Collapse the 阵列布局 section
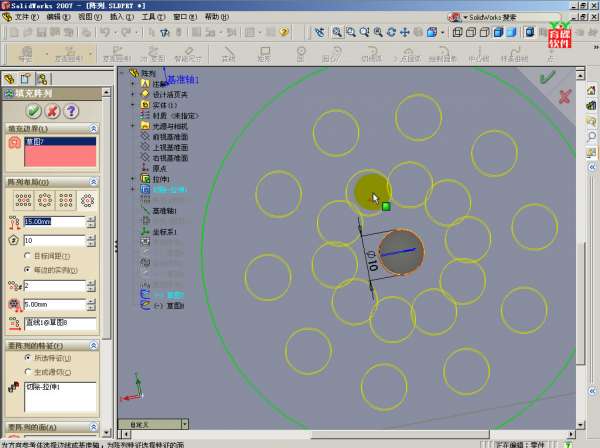 [x=94, y=181]
